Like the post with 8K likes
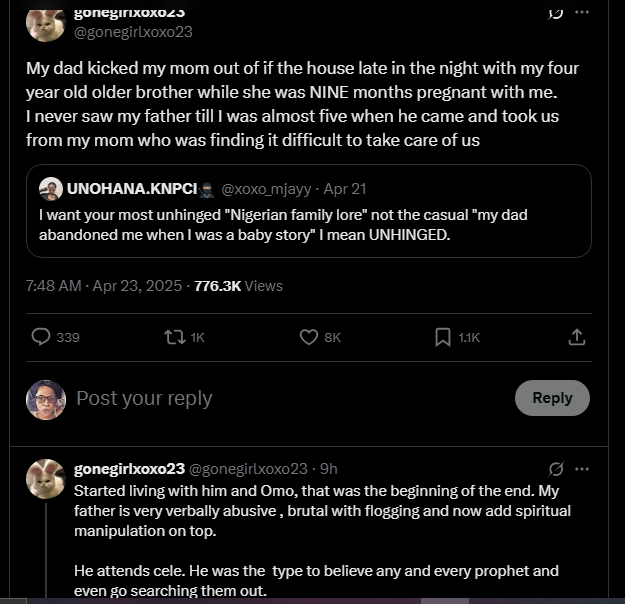 (x=310, y=338)
